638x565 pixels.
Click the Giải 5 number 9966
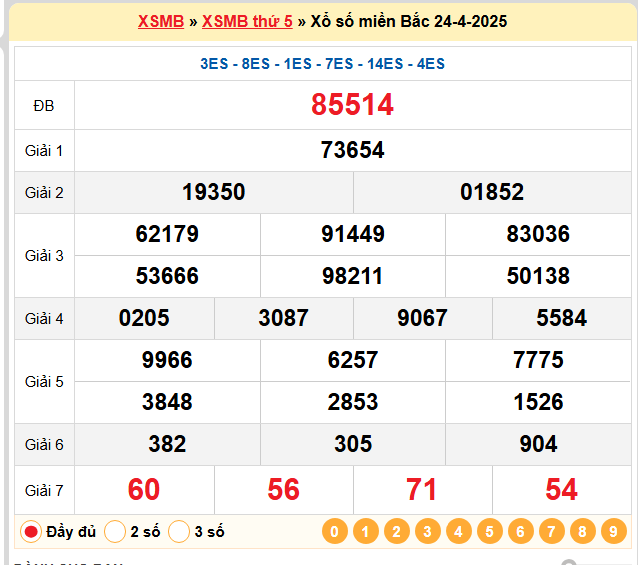click(167, 360)
